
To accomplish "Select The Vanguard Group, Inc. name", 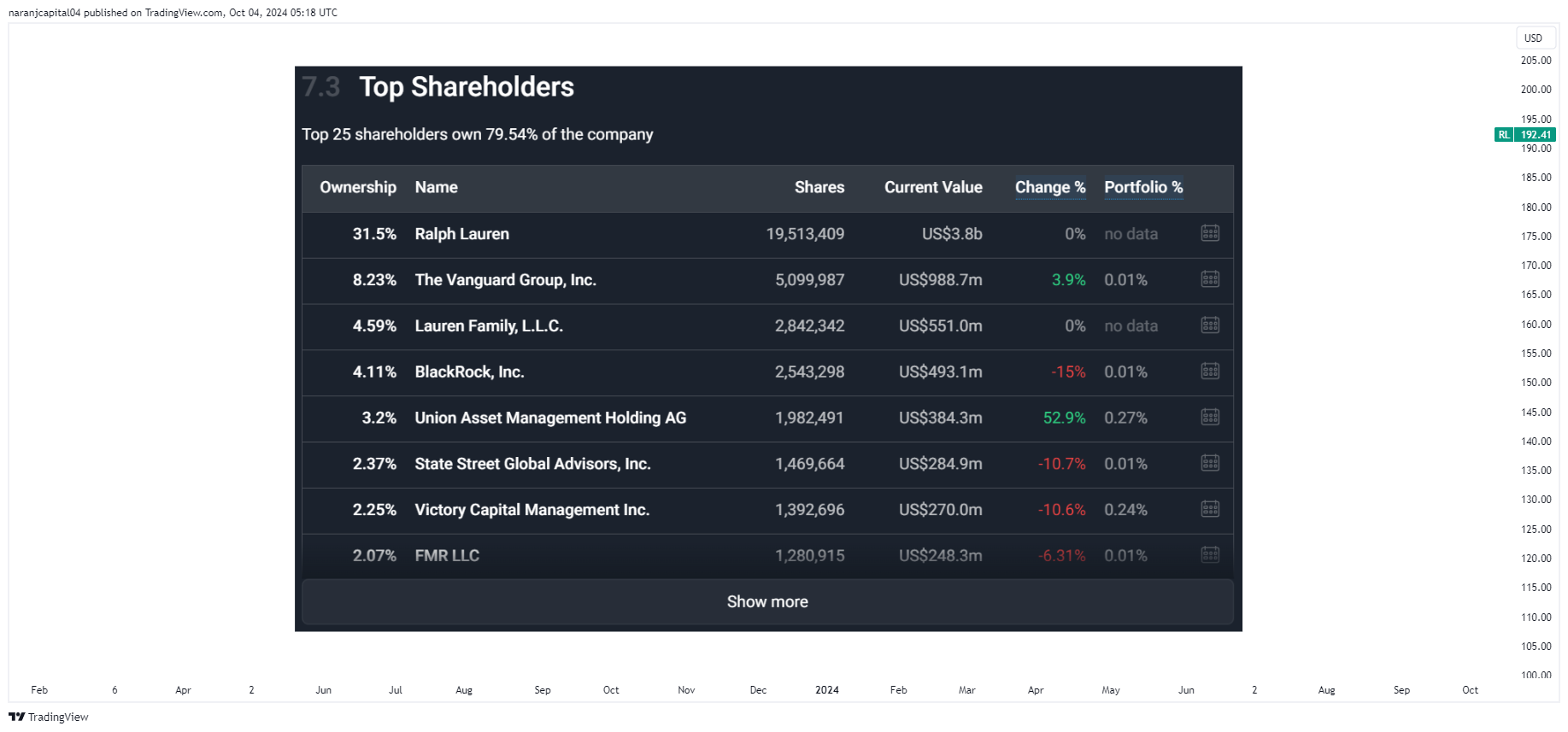I will pos(506,280).
